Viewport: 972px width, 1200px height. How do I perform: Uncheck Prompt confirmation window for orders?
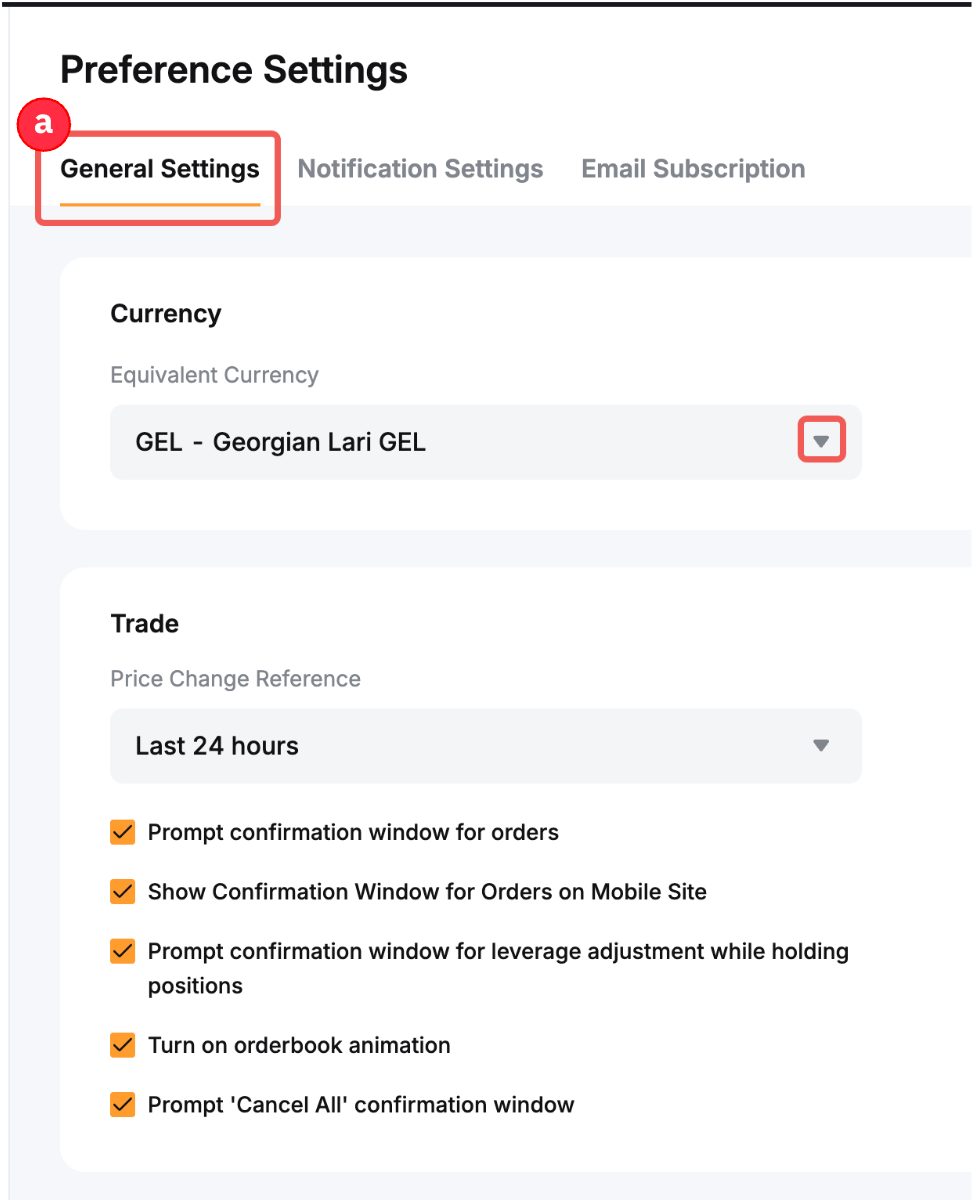click(123, 832)
